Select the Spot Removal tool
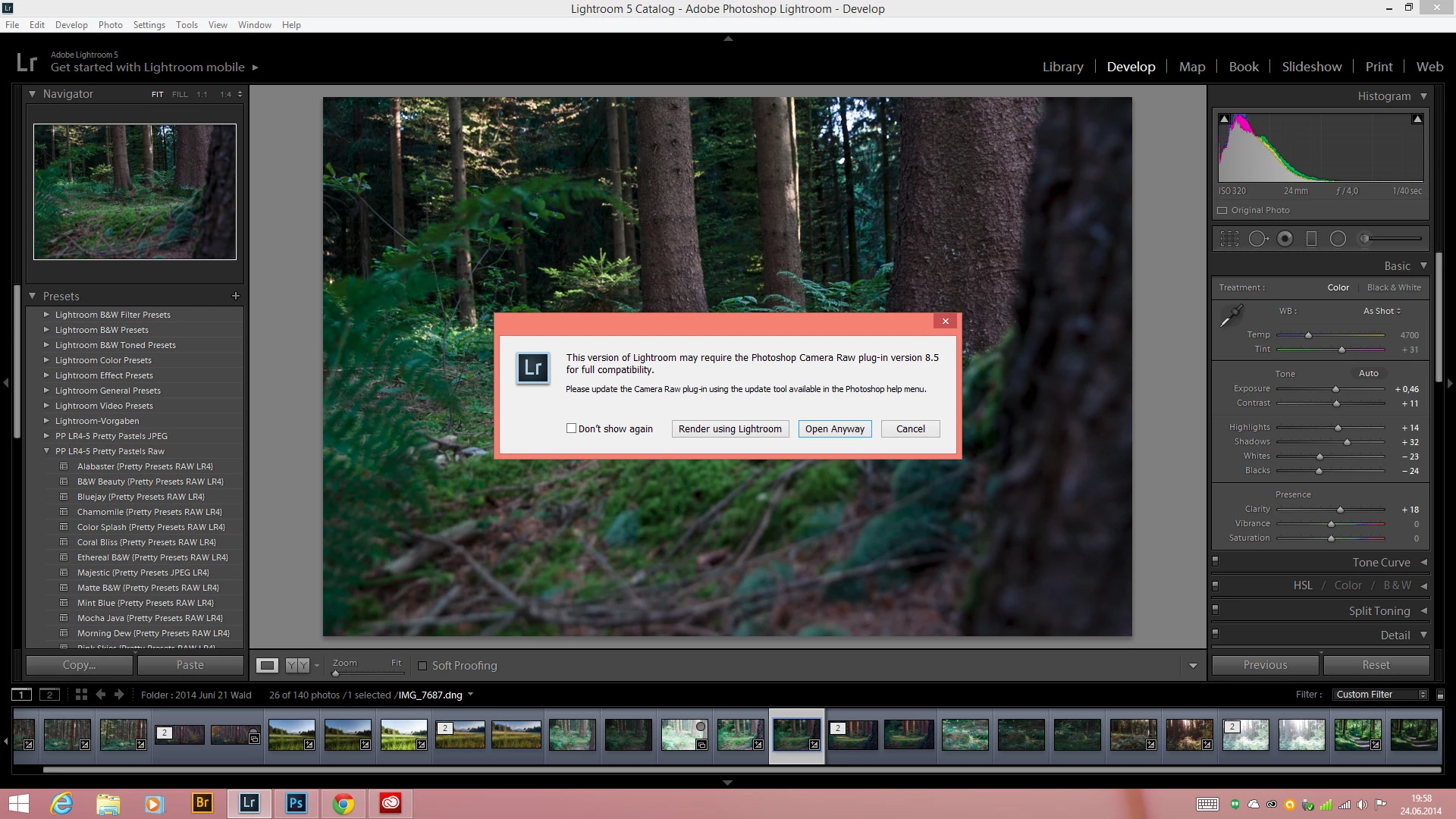This screenshot has height=819, width=1456. [x=1257, y=239]
